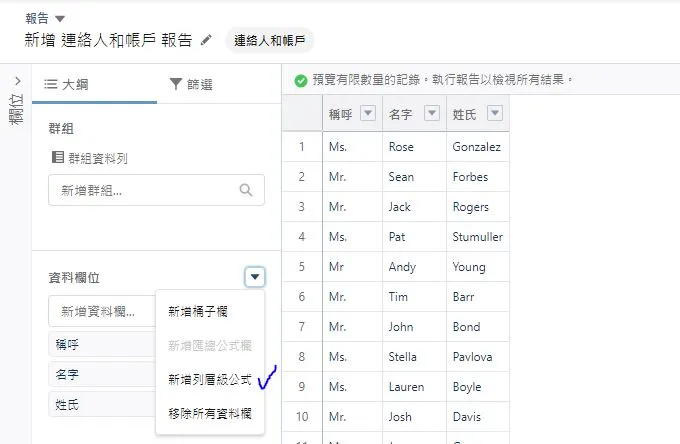Click the cell containing Barr

click(x=477, y=297)
